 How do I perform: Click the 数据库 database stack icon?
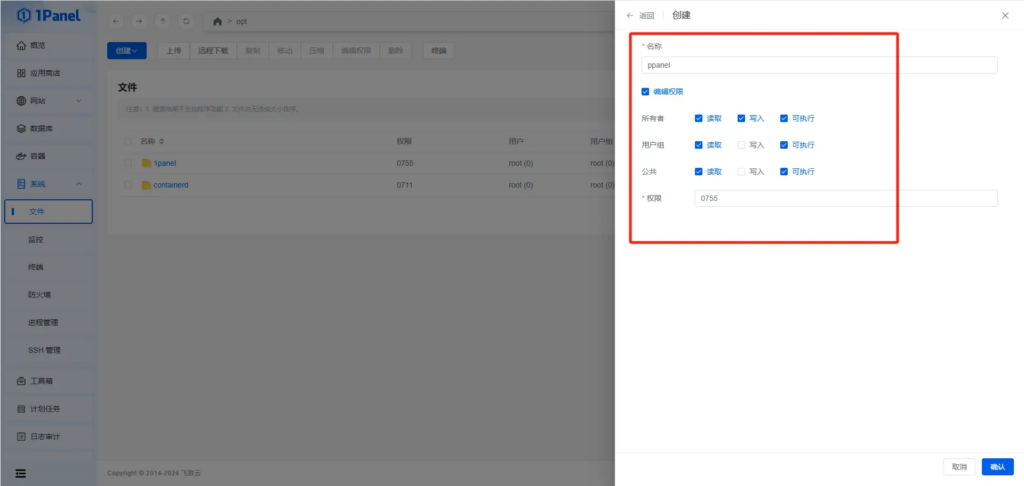21,129
